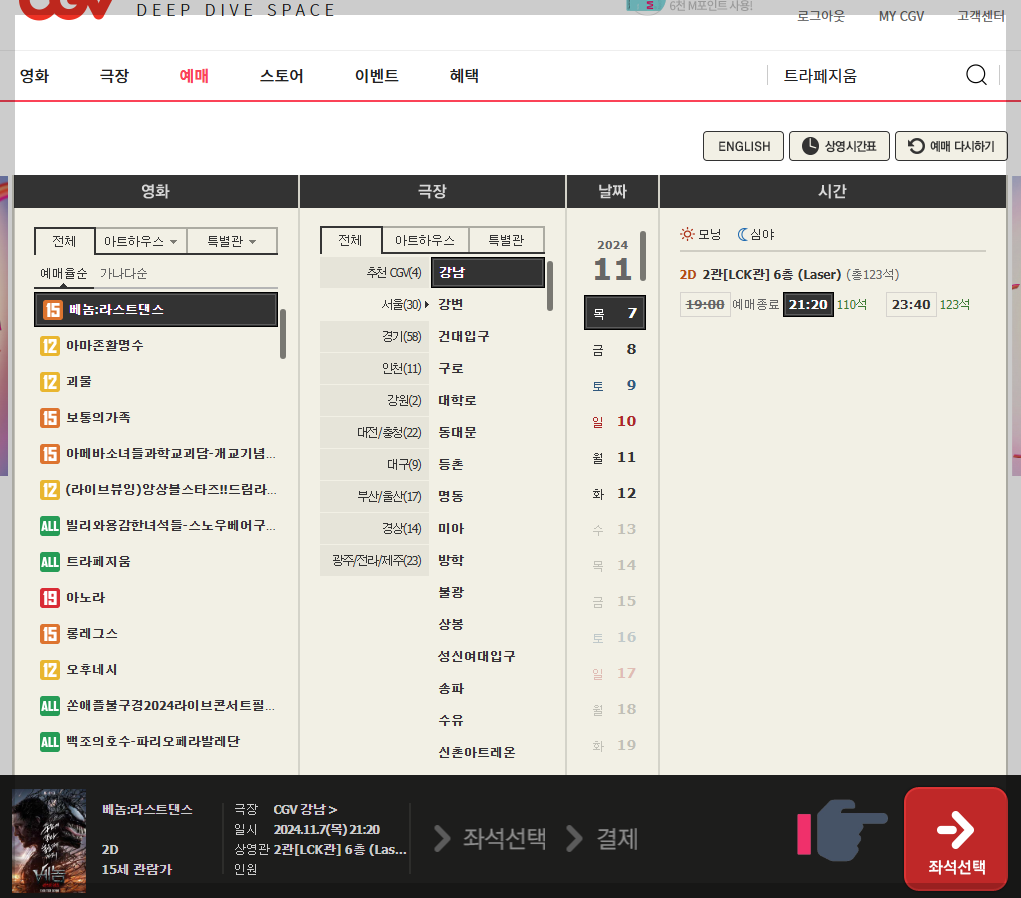Open 아트하우스 dropdown in movie panel
Viewport: 1021px width, 898px height.
click(141, 241)
